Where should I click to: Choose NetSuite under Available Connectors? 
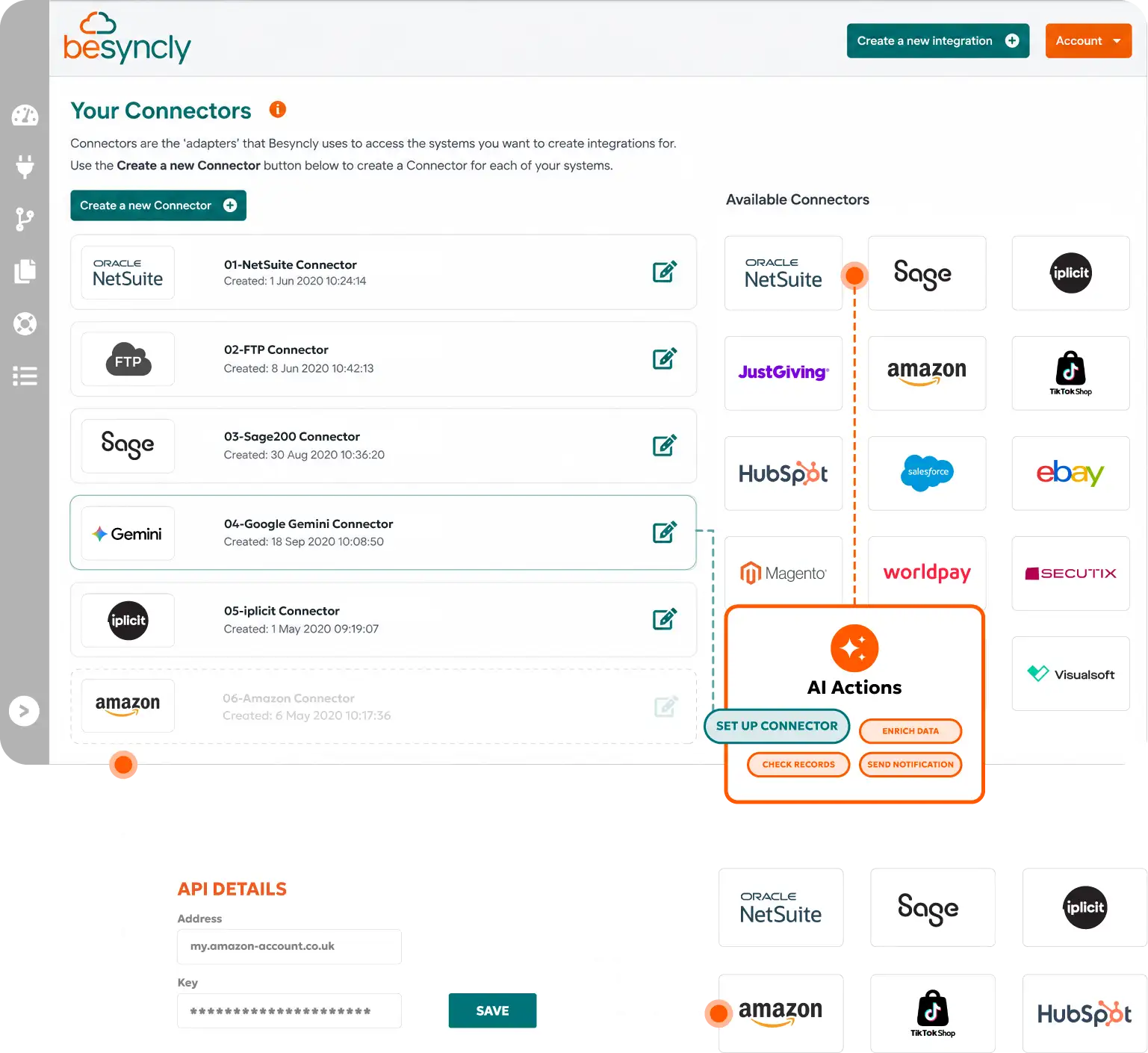click(x=784, y=273)
